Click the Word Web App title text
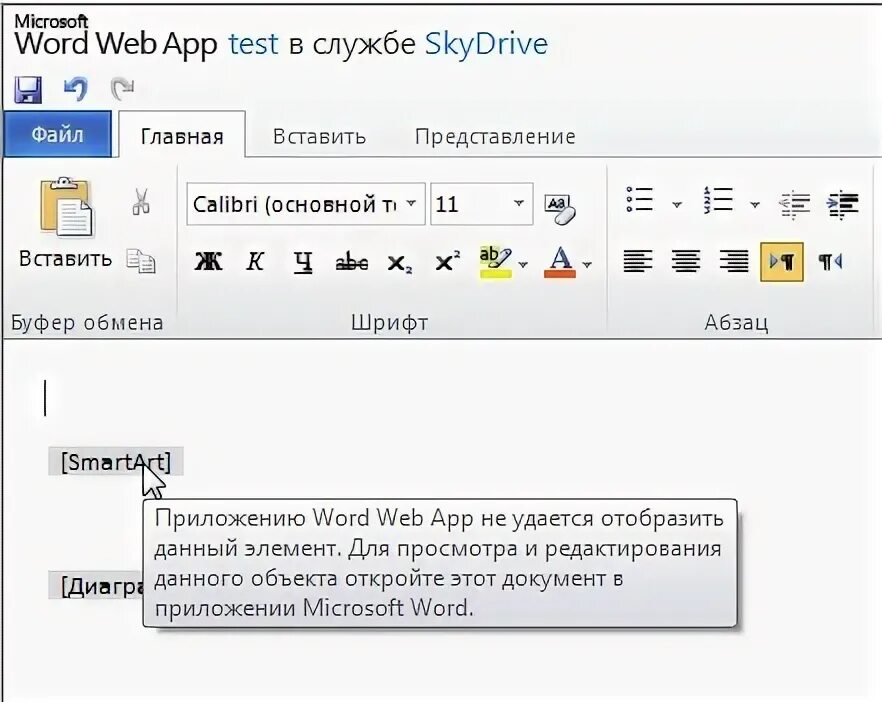Screen dimensions: 882x702 [115, 44]
